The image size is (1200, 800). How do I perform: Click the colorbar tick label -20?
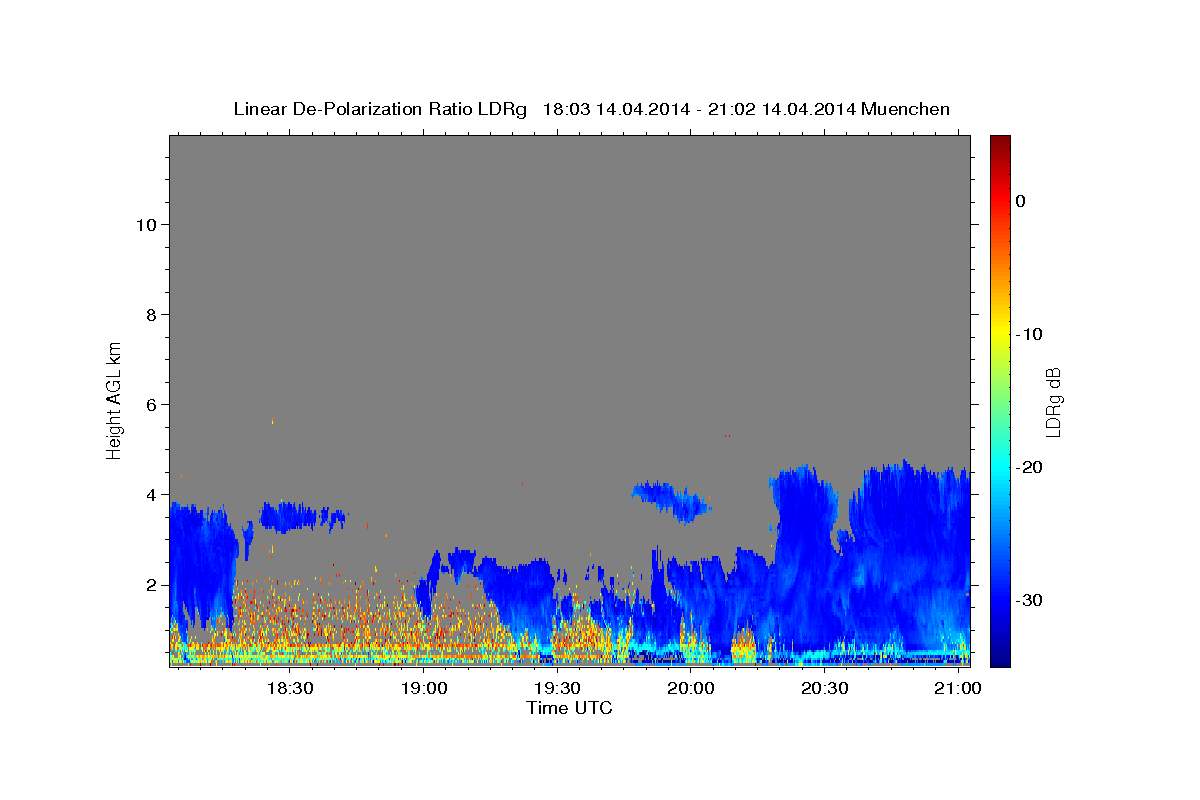click(1030, 467)
